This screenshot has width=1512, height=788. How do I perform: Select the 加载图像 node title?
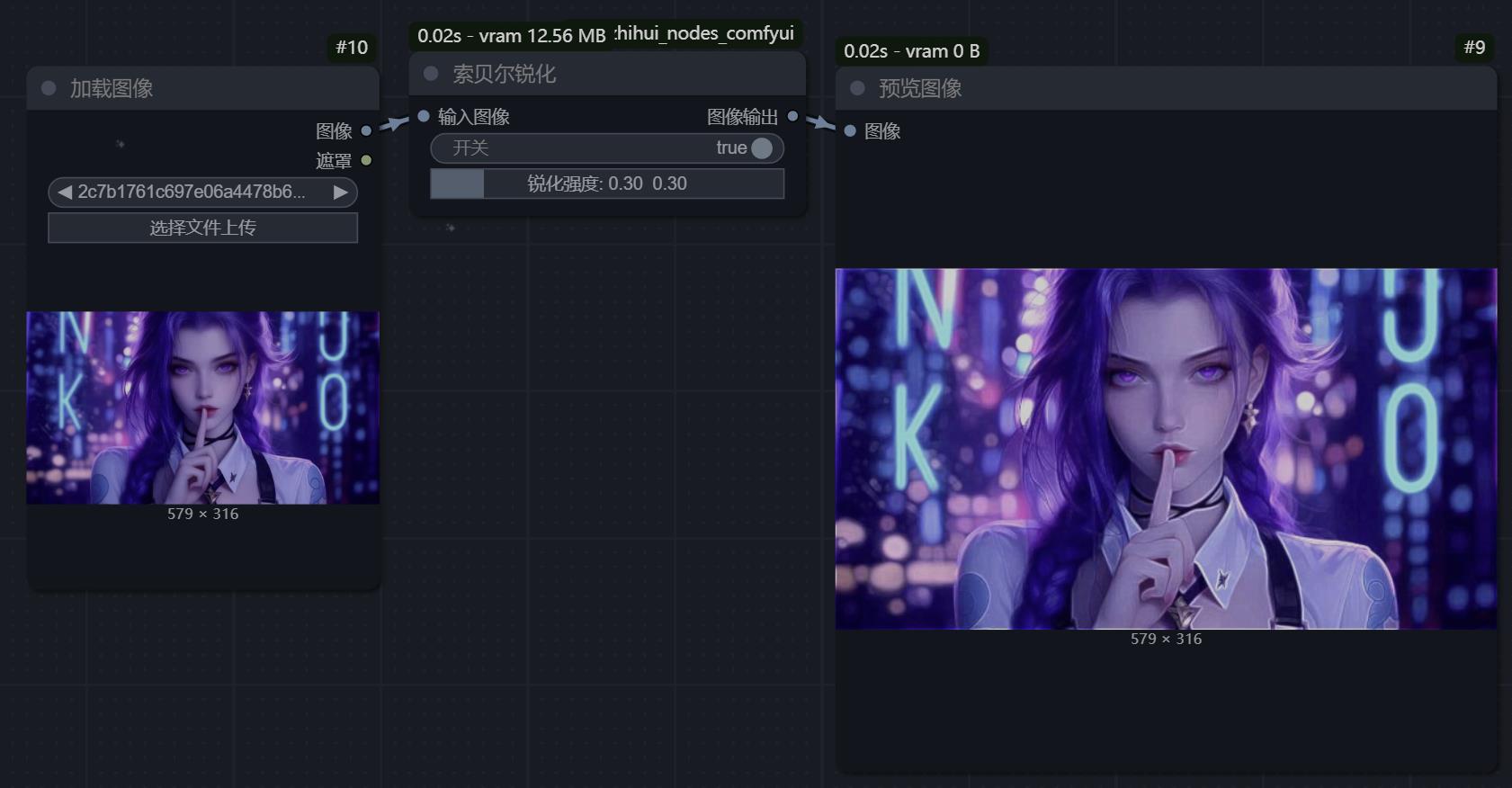(112, 88)
